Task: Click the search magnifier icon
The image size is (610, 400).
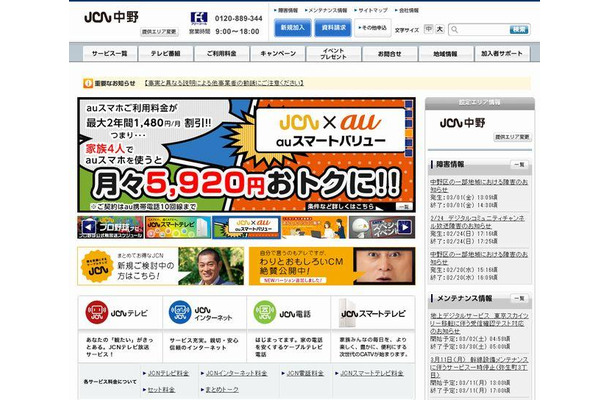Action: click(x=454, y=30)
